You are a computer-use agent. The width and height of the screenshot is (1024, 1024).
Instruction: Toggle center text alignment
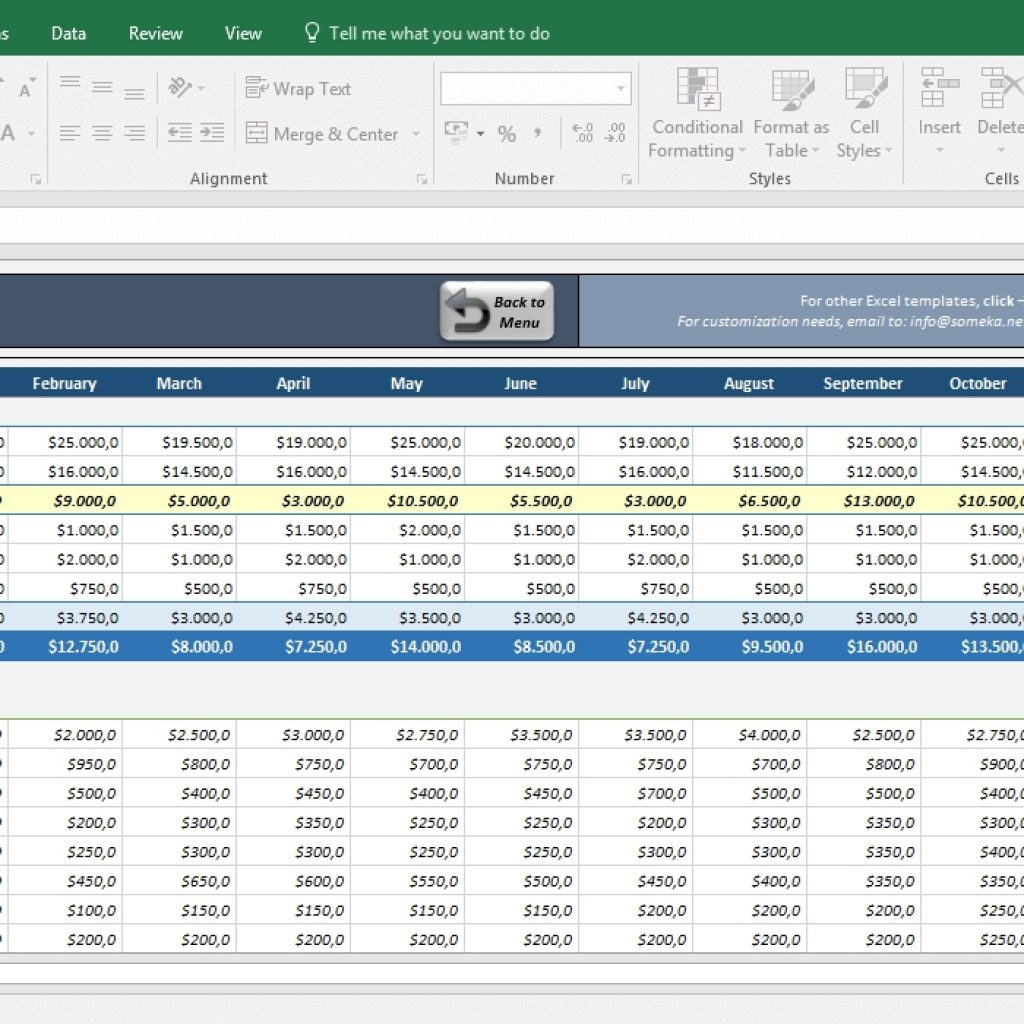pos(101,133)
